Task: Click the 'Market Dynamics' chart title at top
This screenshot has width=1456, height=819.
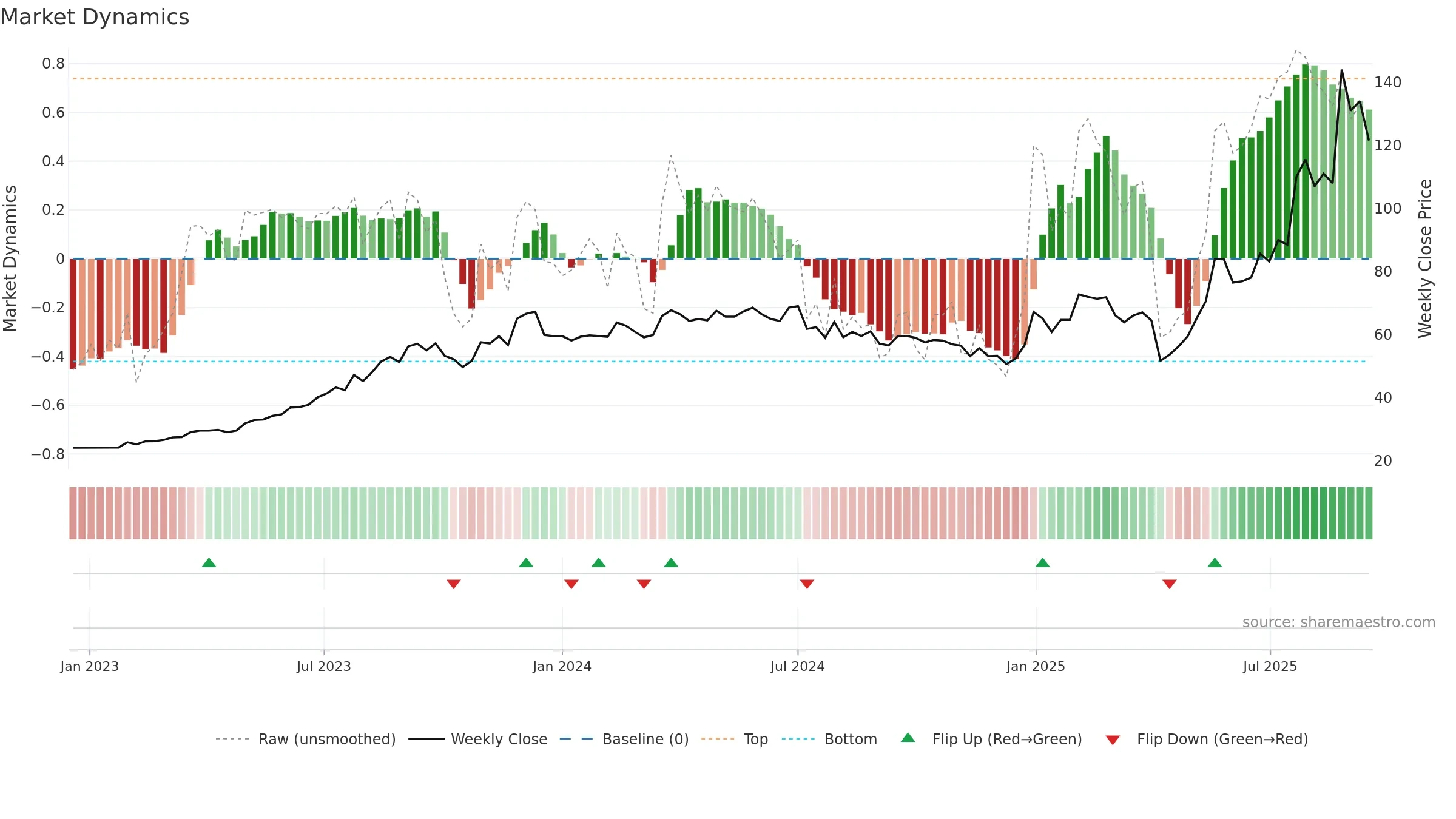Action: click(x=95, y=16)
